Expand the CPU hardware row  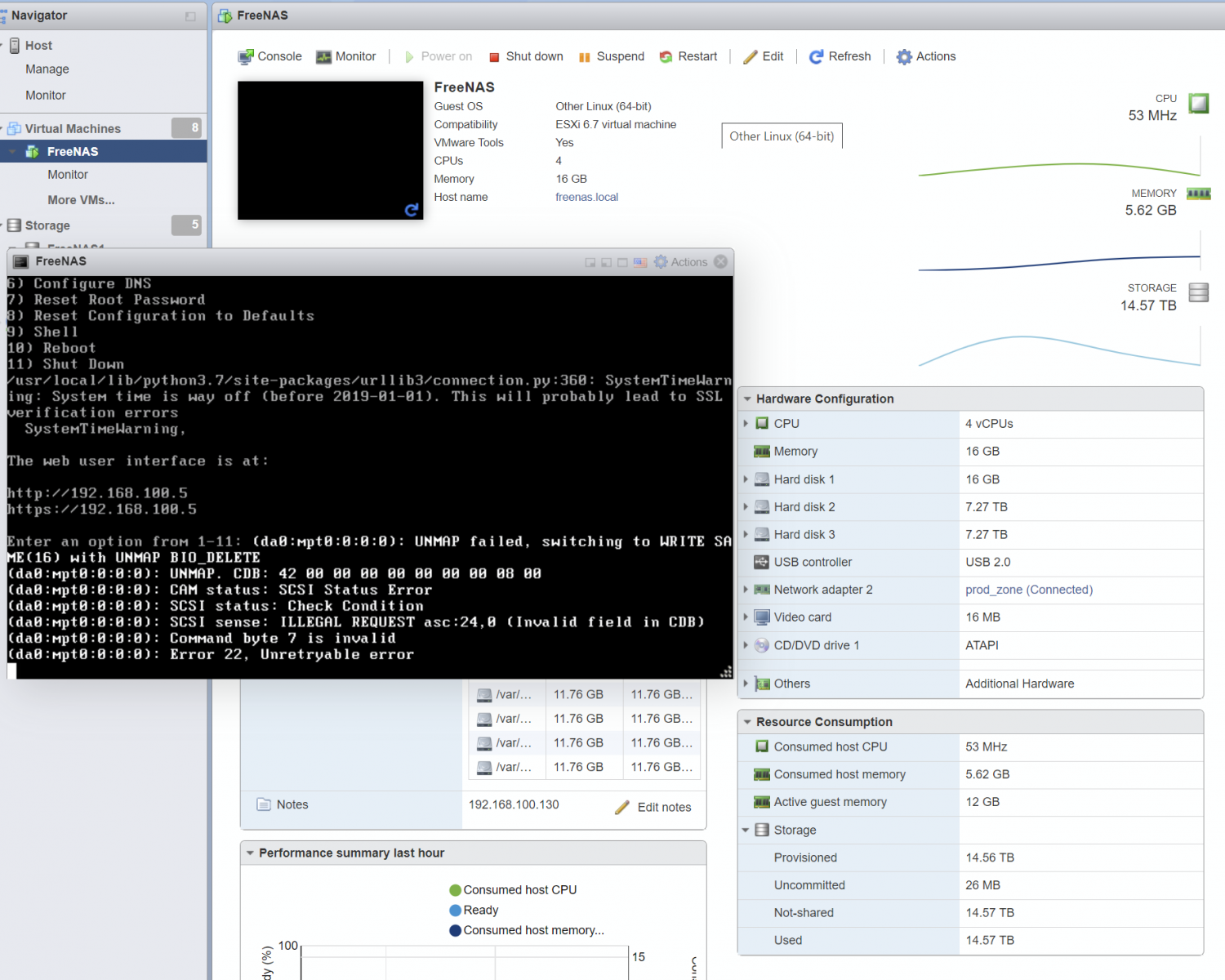(x=746, y=424)
